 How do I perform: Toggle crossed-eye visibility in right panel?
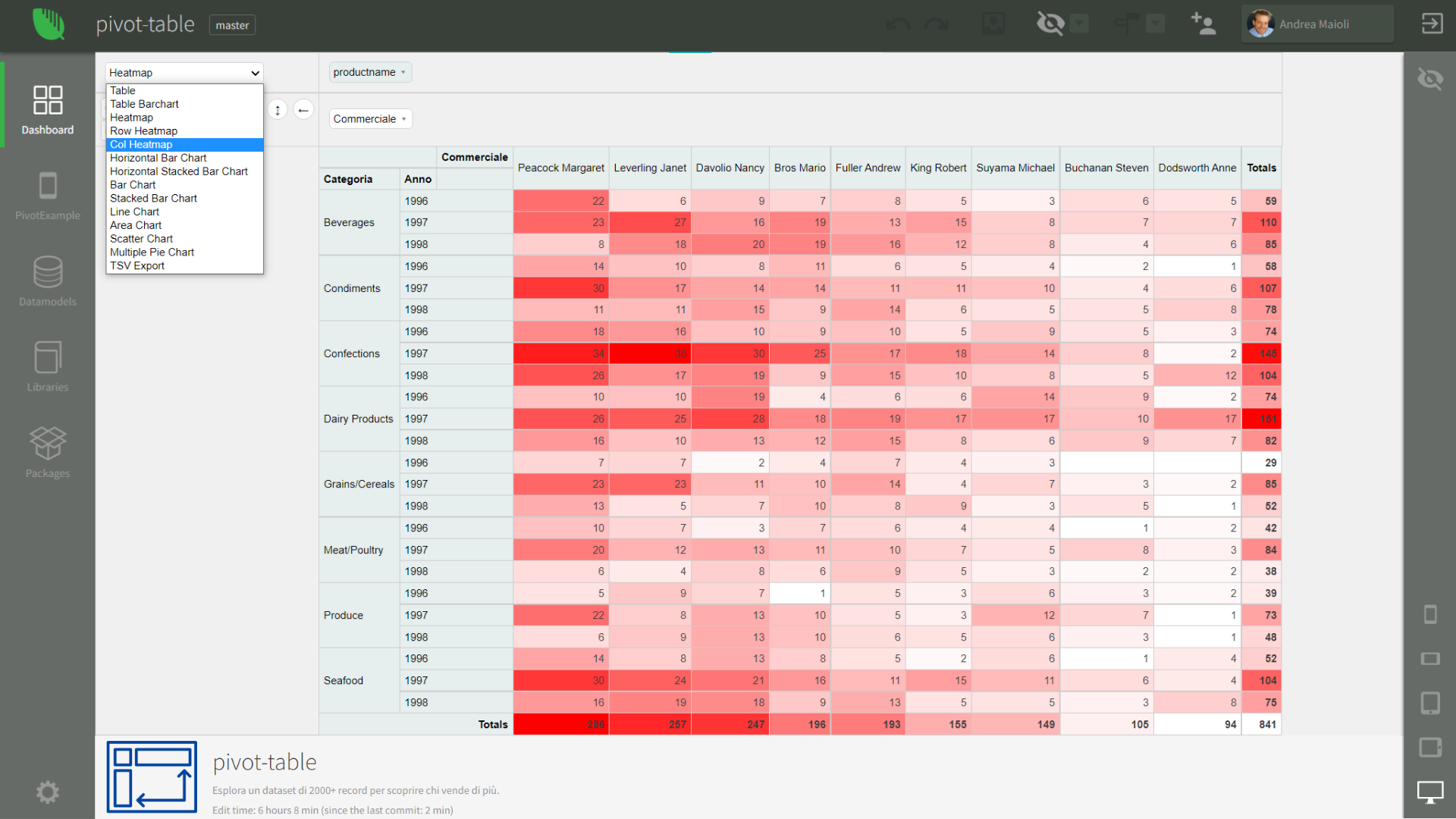pos(1430,78)
